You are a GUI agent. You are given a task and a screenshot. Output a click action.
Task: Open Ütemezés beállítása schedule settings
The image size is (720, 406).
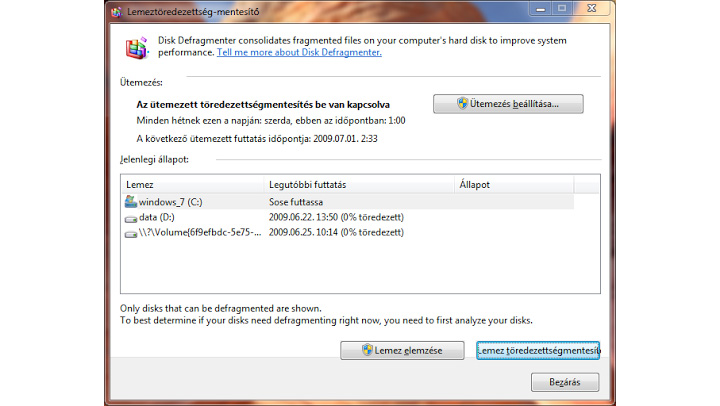coord(507,104)
